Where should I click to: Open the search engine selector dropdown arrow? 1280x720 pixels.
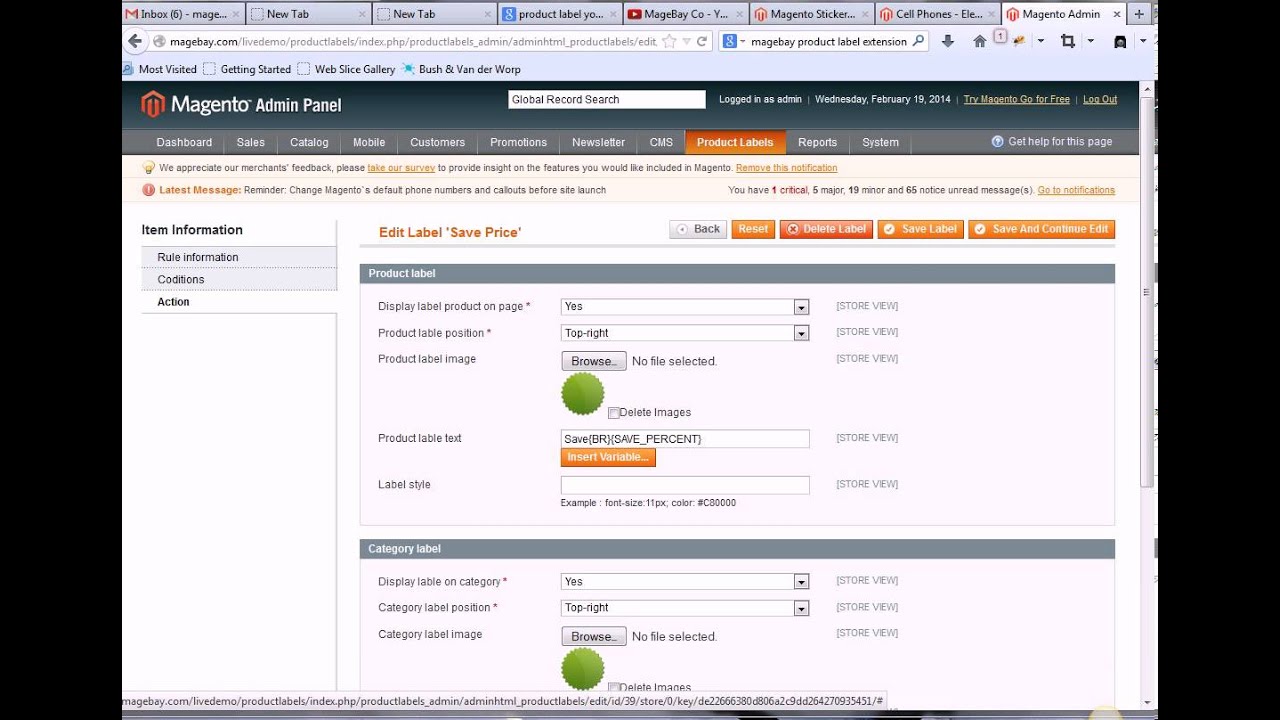coord(743,41)
